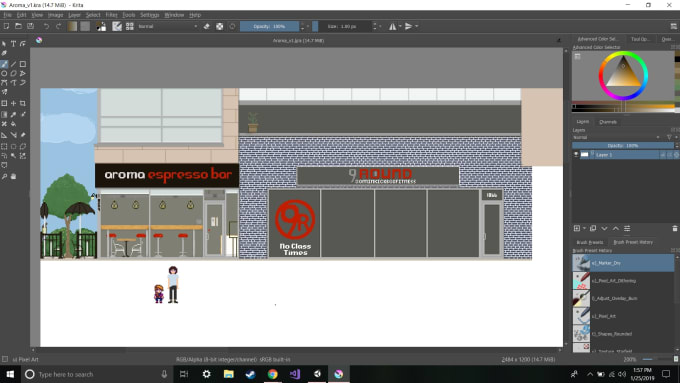Screen dimensions: 680x383
Task: Toggle preserve alpha
Action: pos(220,26)
